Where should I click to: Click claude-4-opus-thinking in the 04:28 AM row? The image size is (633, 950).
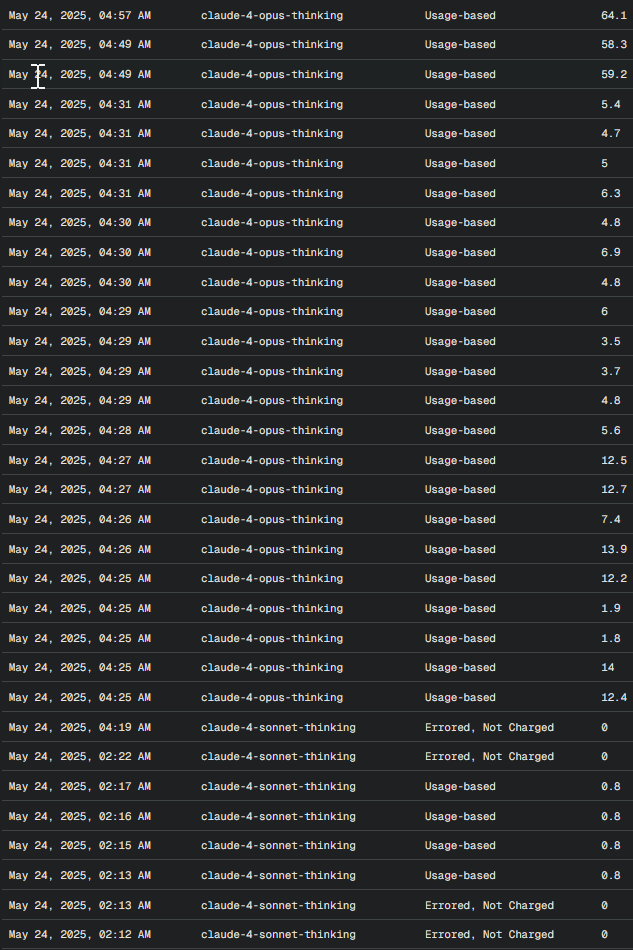272,430
